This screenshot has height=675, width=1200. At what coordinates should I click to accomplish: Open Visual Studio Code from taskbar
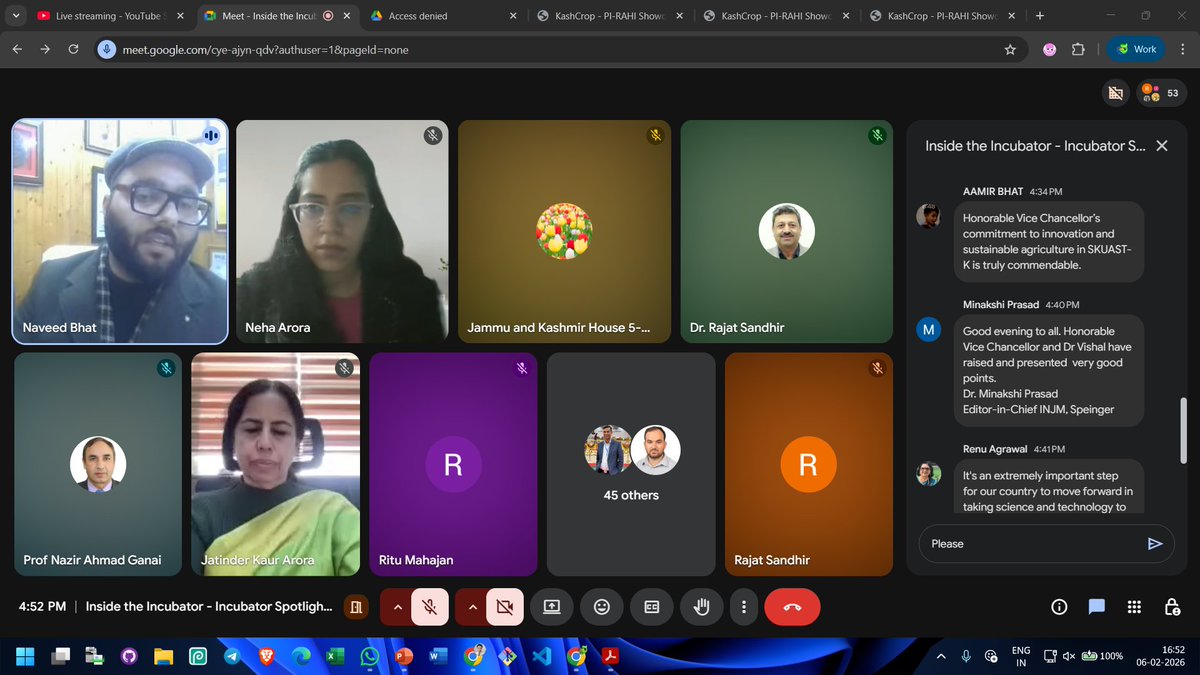point(541,656)
